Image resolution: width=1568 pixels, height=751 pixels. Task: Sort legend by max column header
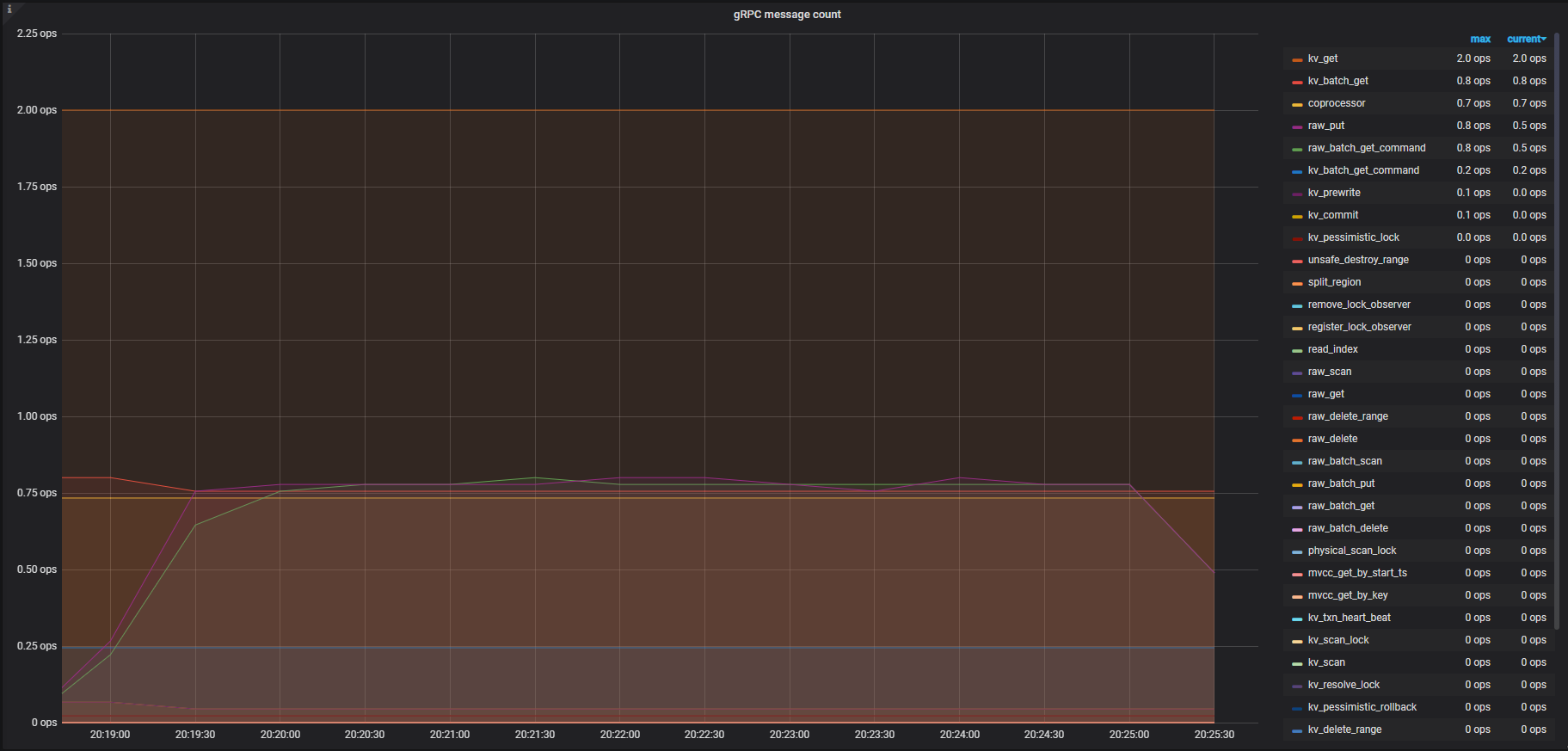1480,39
